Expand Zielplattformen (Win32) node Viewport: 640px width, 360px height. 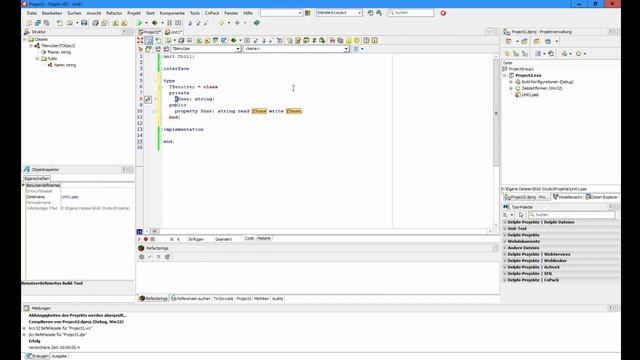[x=511, y=89]
